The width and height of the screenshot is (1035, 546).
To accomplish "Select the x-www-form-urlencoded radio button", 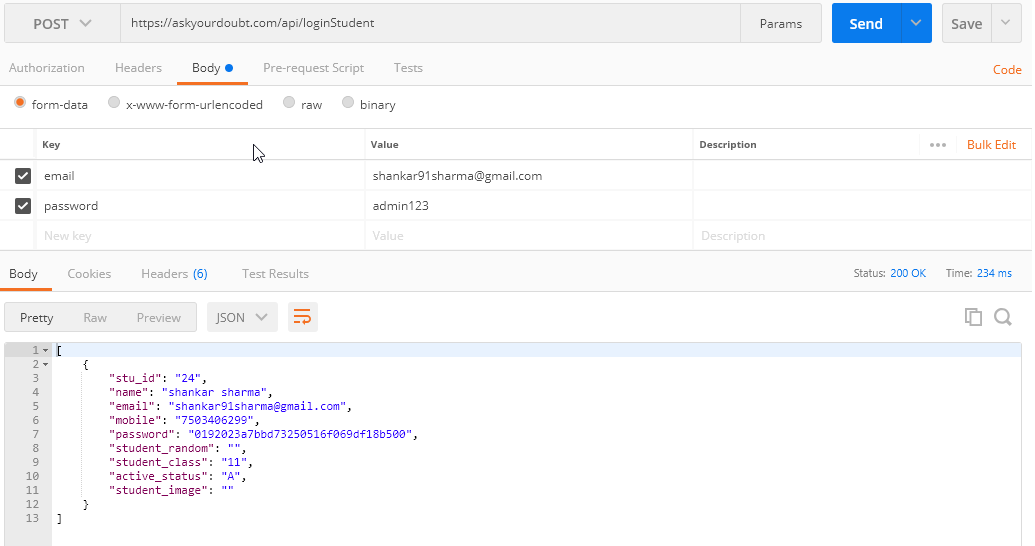I will pyautogui.click(x=114, y=102).
